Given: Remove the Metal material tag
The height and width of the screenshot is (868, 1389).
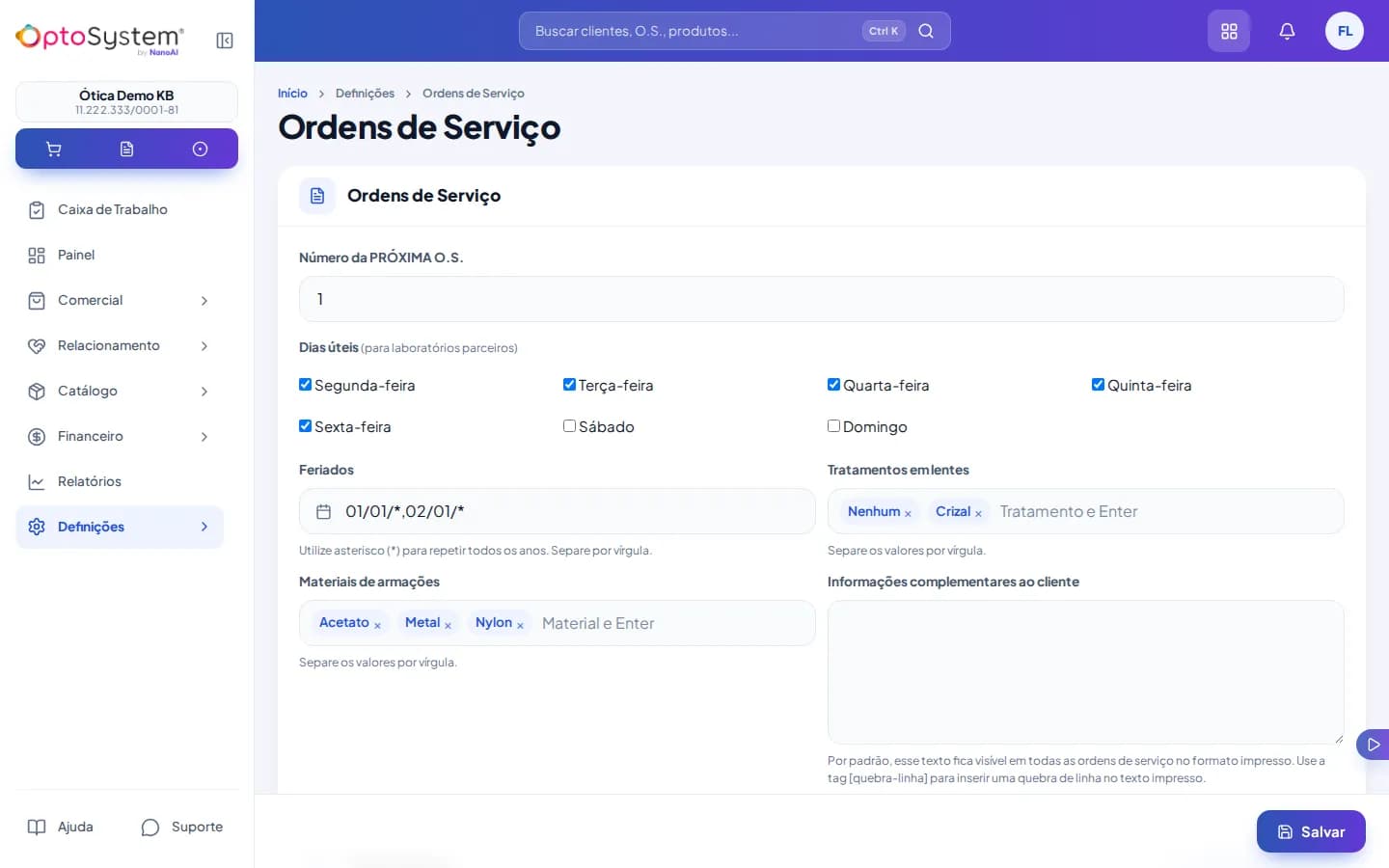Looking at the screenshot, I should tap(448, 625).
